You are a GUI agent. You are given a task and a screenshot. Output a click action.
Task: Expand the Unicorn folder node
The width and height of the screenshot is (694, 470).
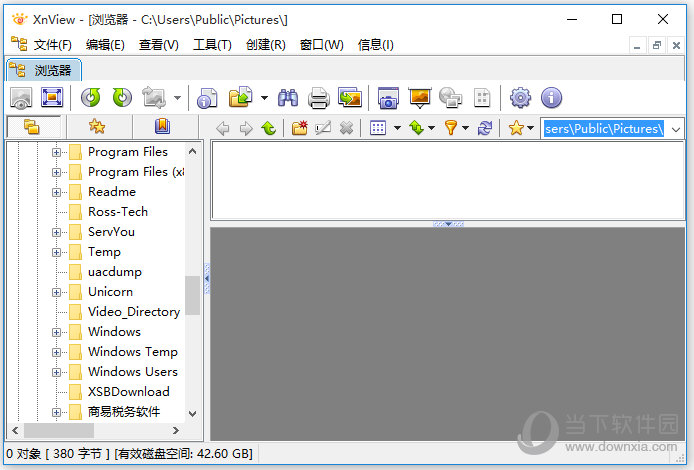pos(56,292)
